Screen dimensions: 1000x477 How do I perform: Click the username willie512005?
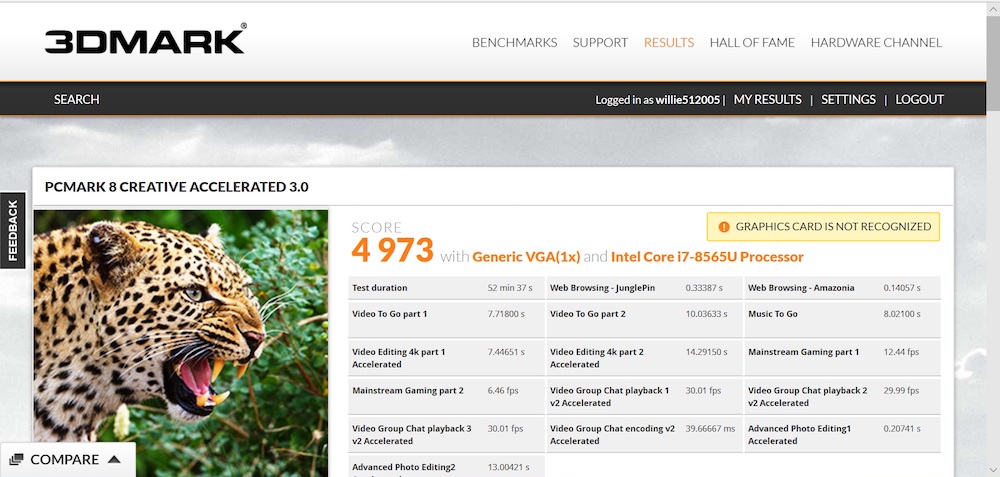tap(688, 100)
